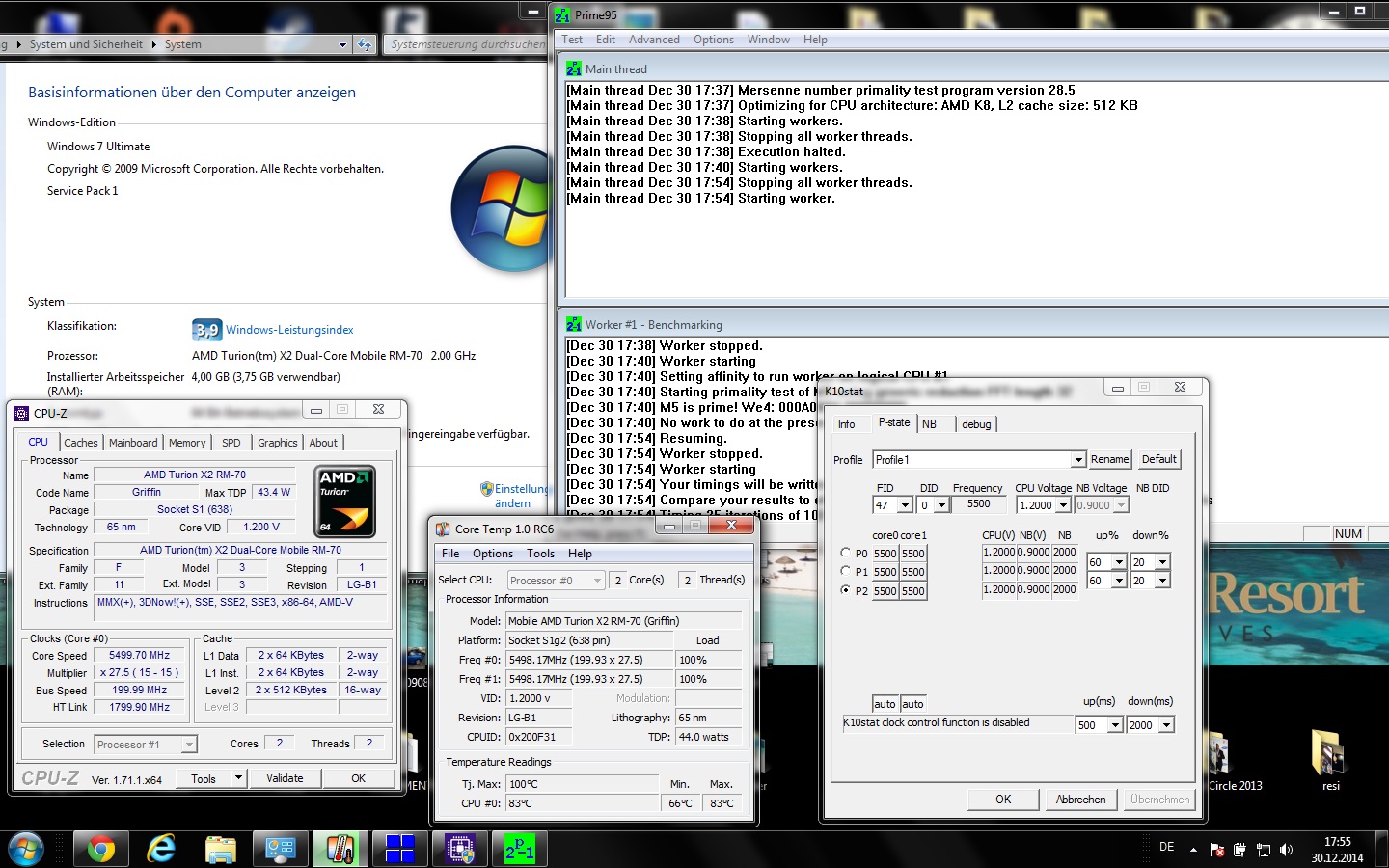Select the P1 radio button in K10stat

(x=846, y=571)
